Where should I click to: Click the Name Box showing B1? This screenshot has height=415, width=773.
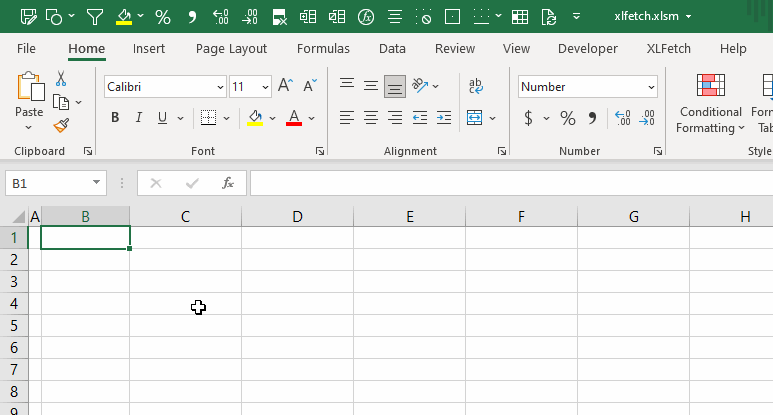click(48, 183)
